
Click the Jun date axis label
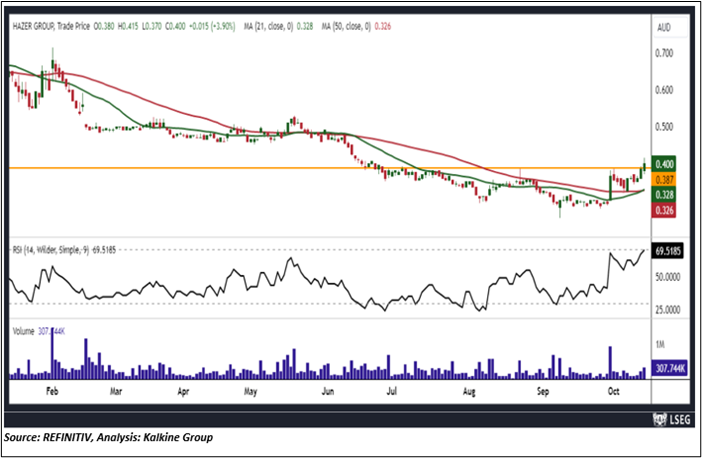coord(328,391)
